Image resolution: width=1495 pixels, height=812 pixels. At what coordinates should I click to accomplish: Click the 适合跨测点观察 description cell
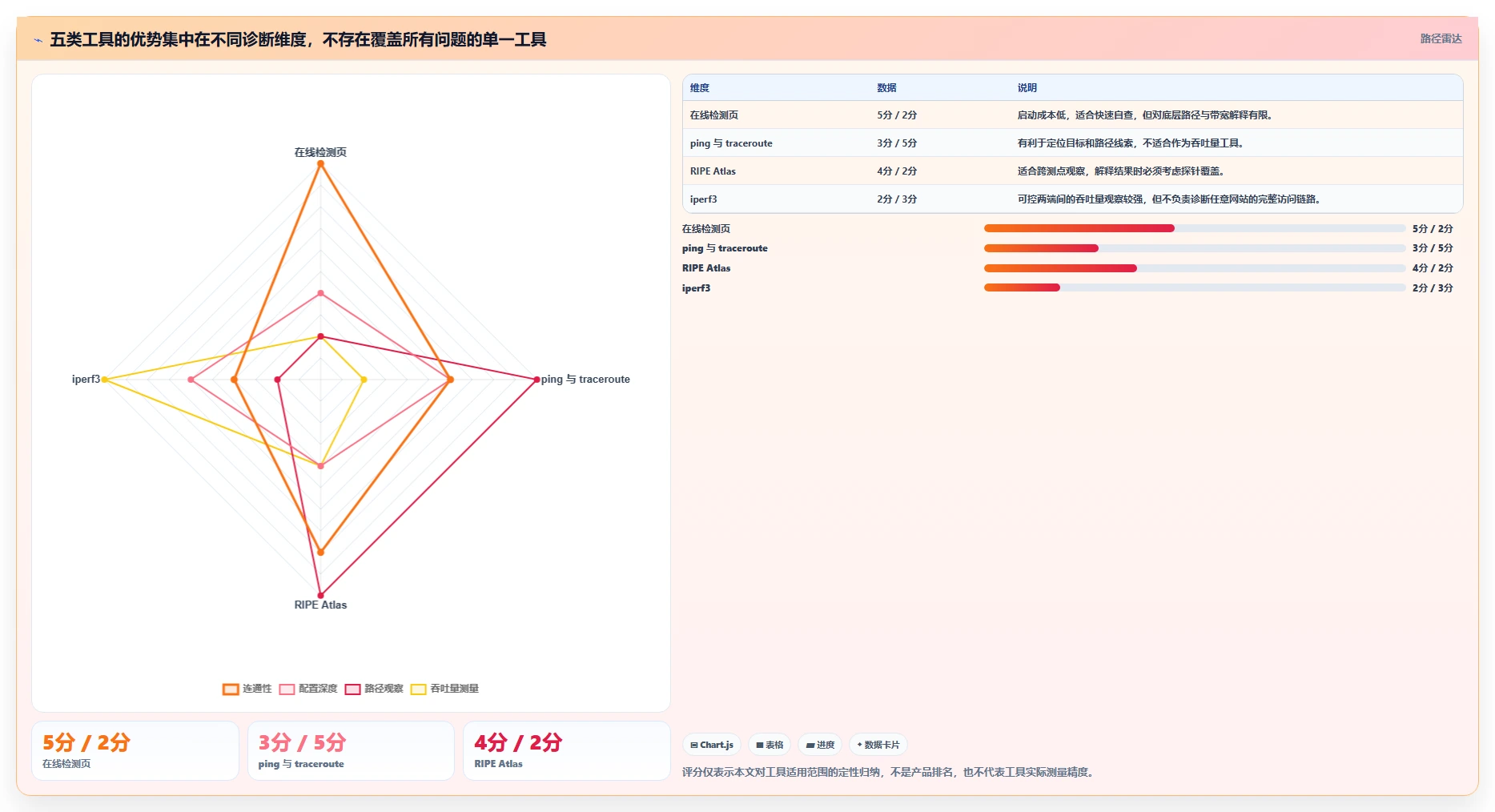click(x=1236, y=171)
